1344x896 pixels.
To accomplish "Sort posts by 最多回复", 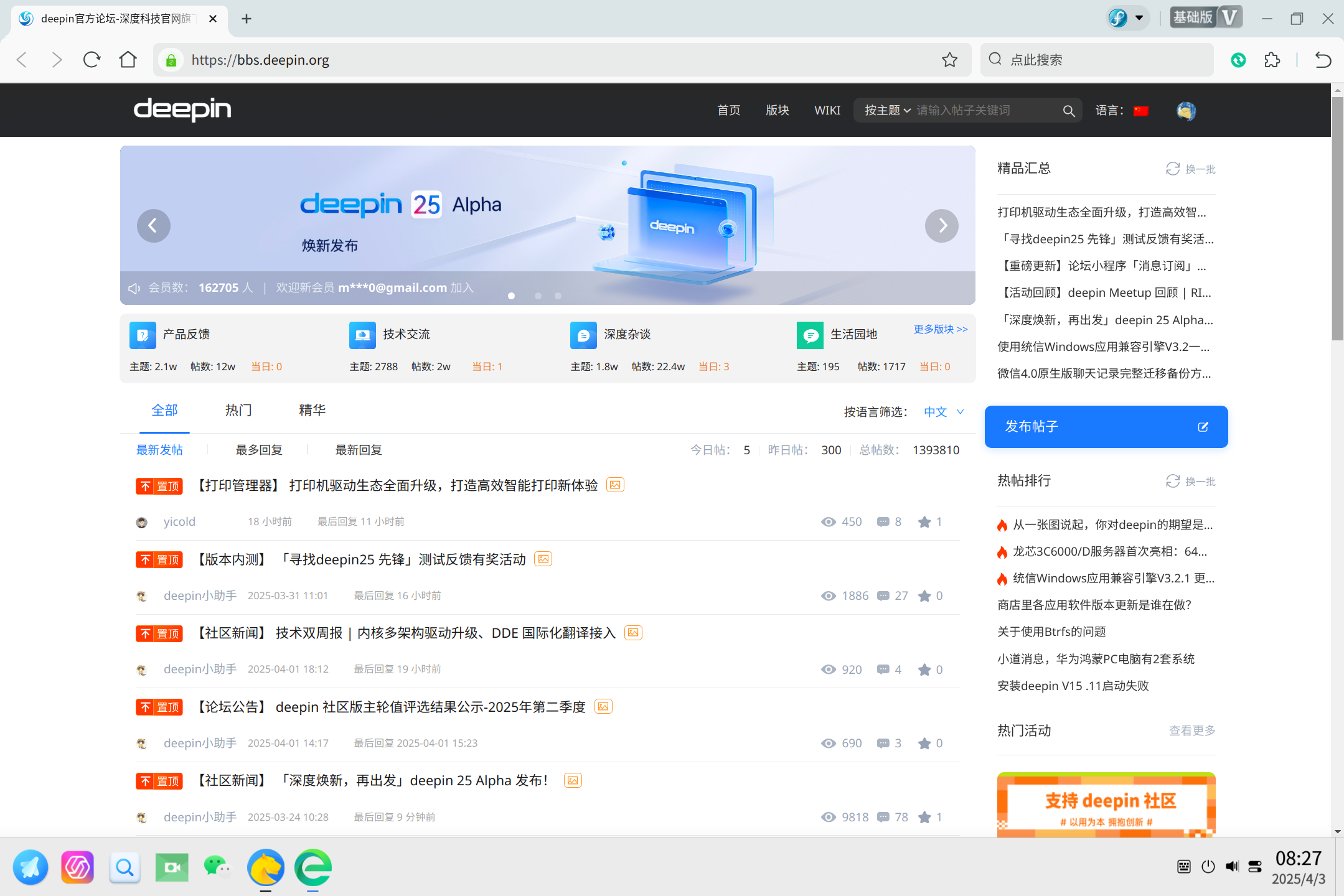I will (x=259, y=450).
